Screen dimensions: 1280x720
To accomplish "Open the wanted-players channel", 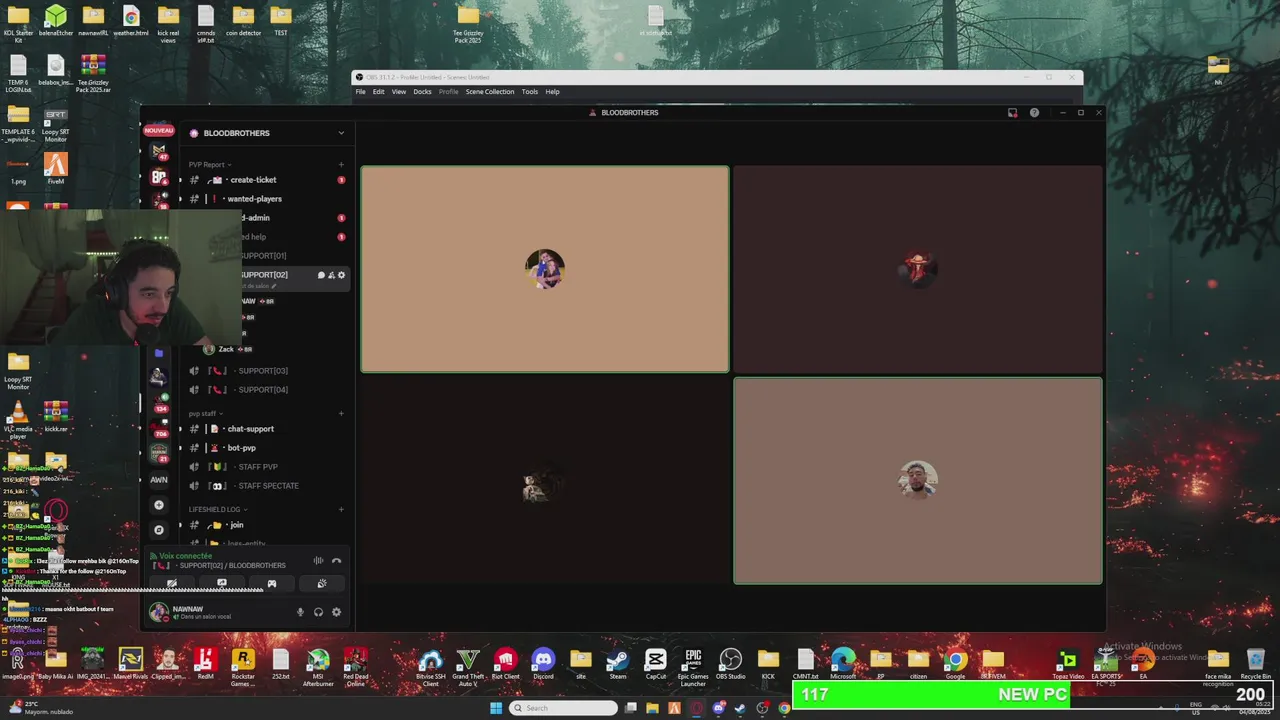I will (x=267, y=199).
